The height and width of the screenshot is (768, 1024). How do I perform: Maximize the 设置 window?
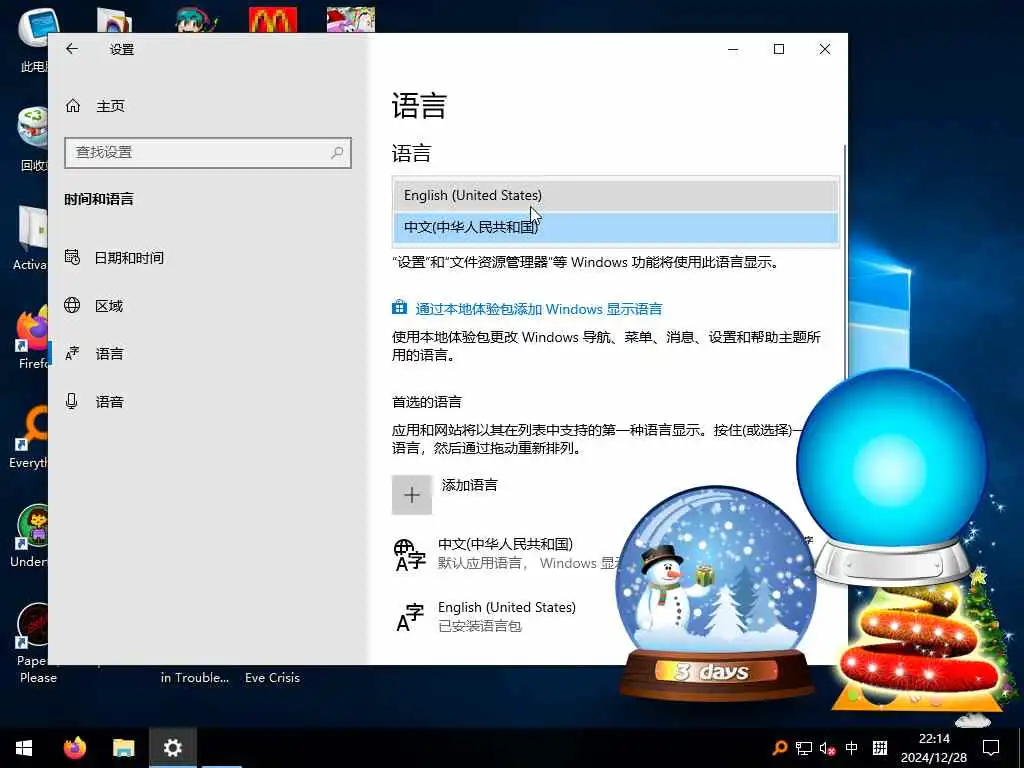click(778, 49)
